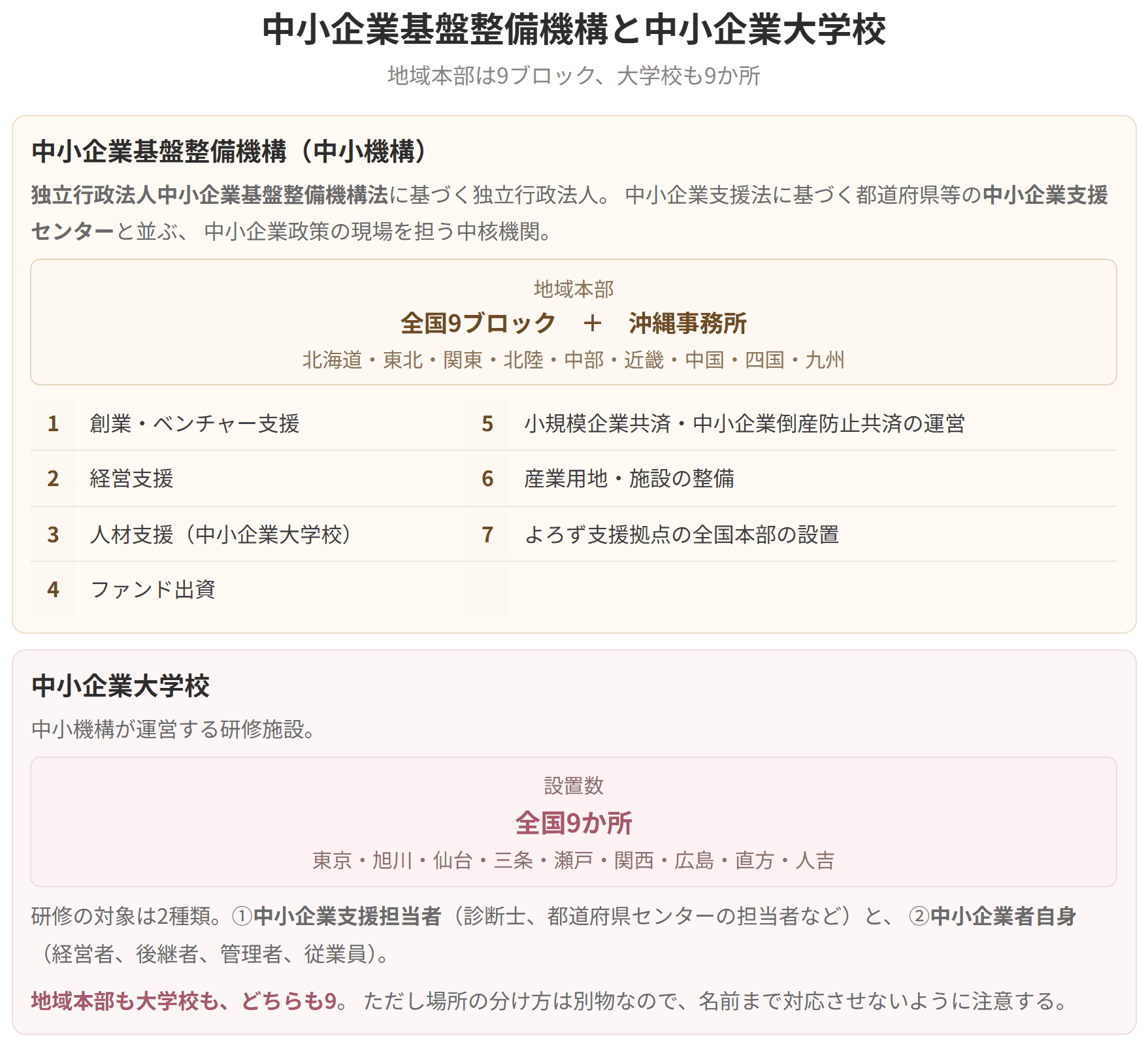Click the main title 中小企業基盤整備機構と中小企業大学校

click(574, 29)
